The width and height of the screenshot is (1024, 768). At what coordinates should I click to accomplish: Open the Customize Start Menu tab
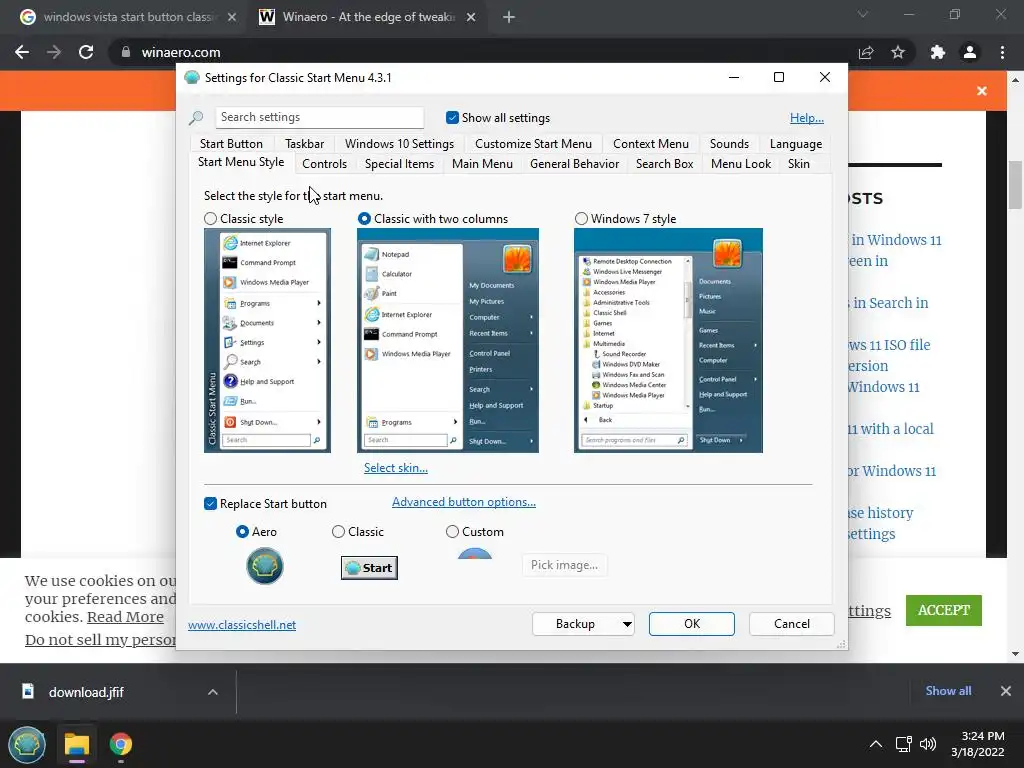click(x=533, y=144)
